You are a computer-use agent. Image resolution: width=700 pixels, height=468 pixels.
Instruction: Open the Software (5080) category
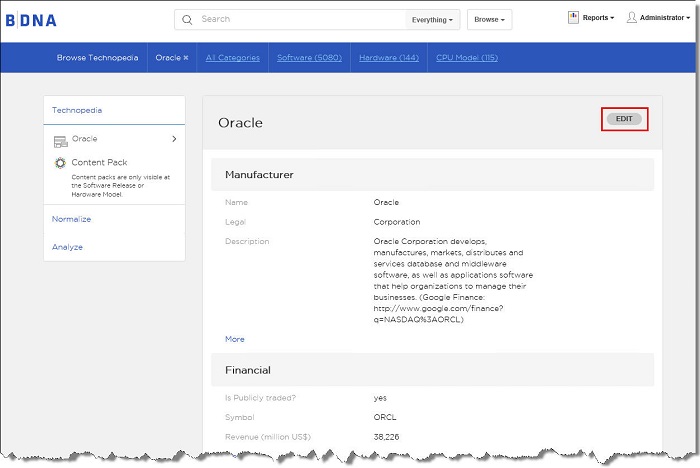pyautogui.click(x=309, y=58)
